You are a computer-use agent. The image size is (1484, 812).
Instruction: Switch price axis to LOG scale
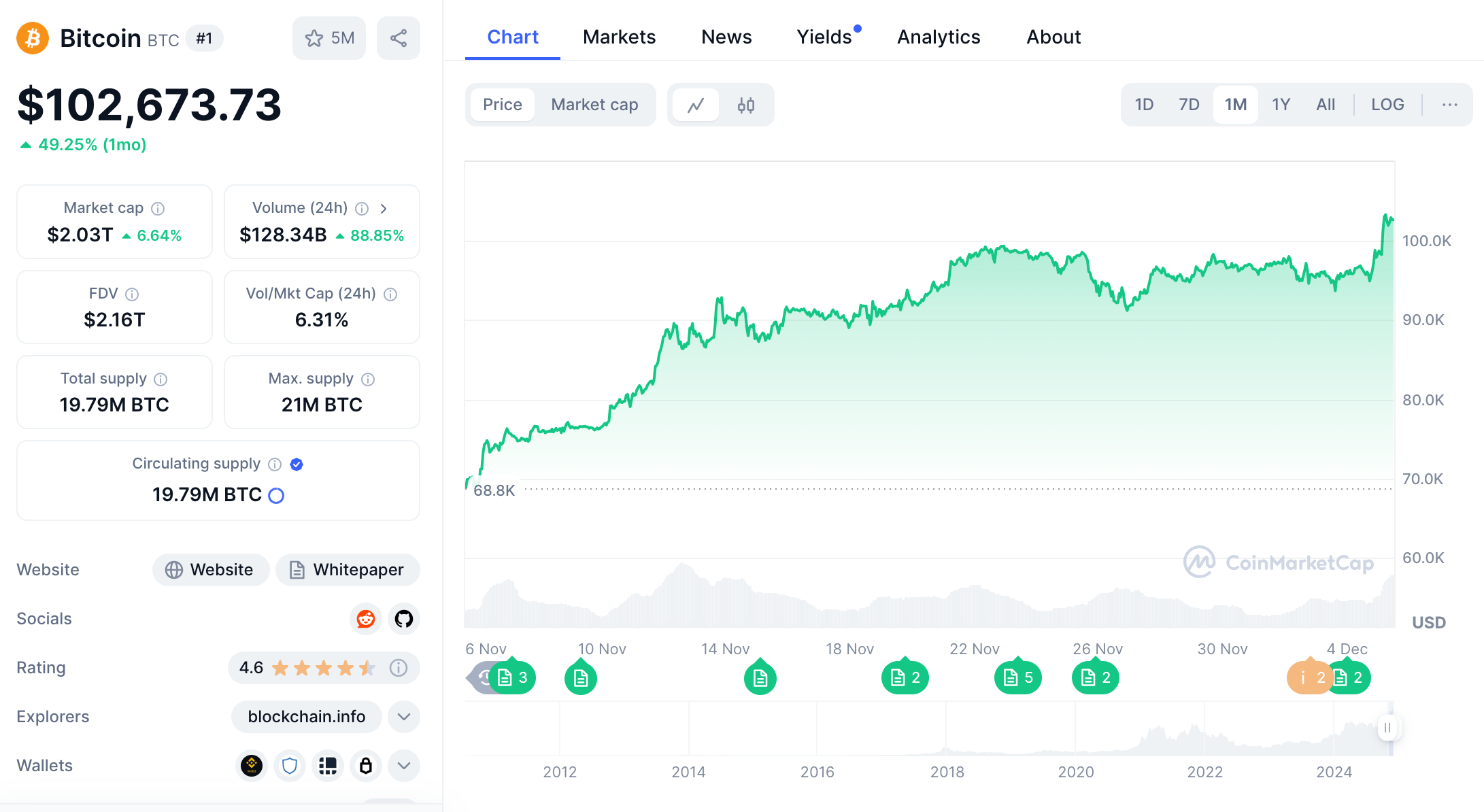pos(1387,104)
